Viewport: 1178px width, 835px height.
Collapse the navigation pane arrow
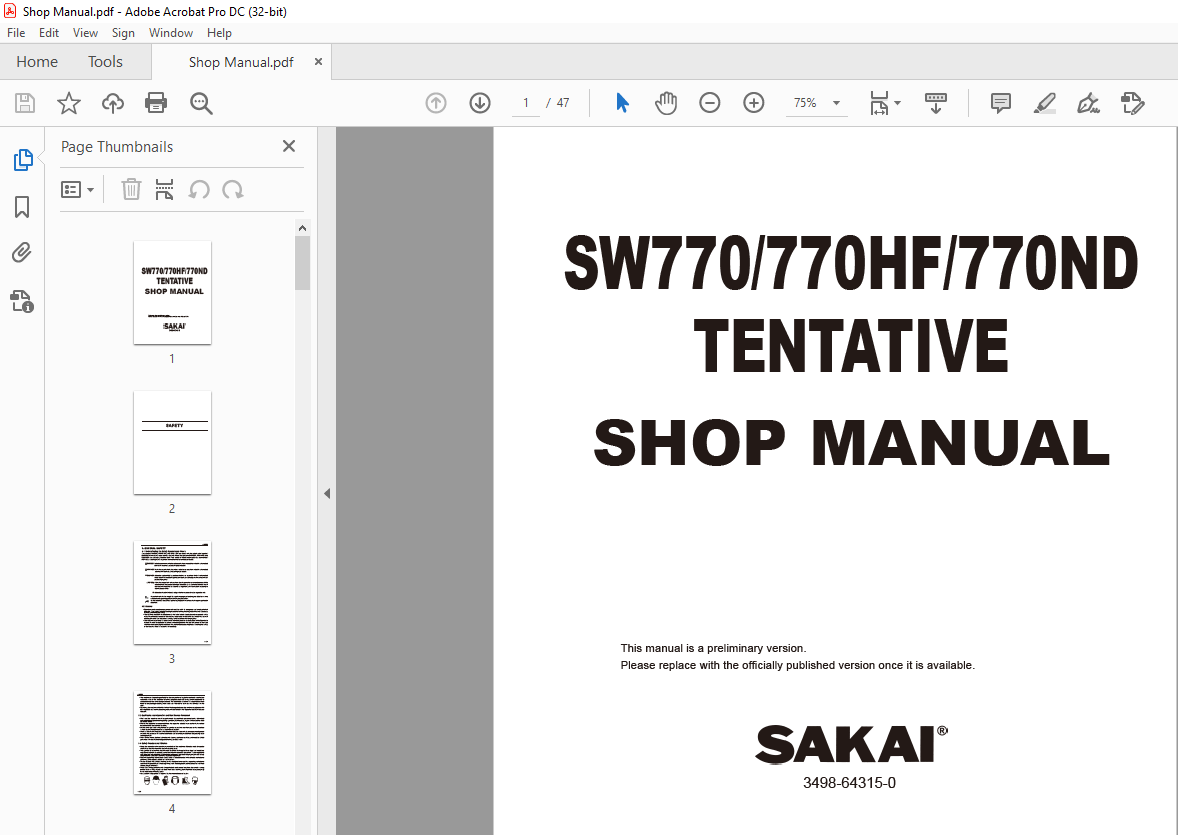click(x=327, y=493)
